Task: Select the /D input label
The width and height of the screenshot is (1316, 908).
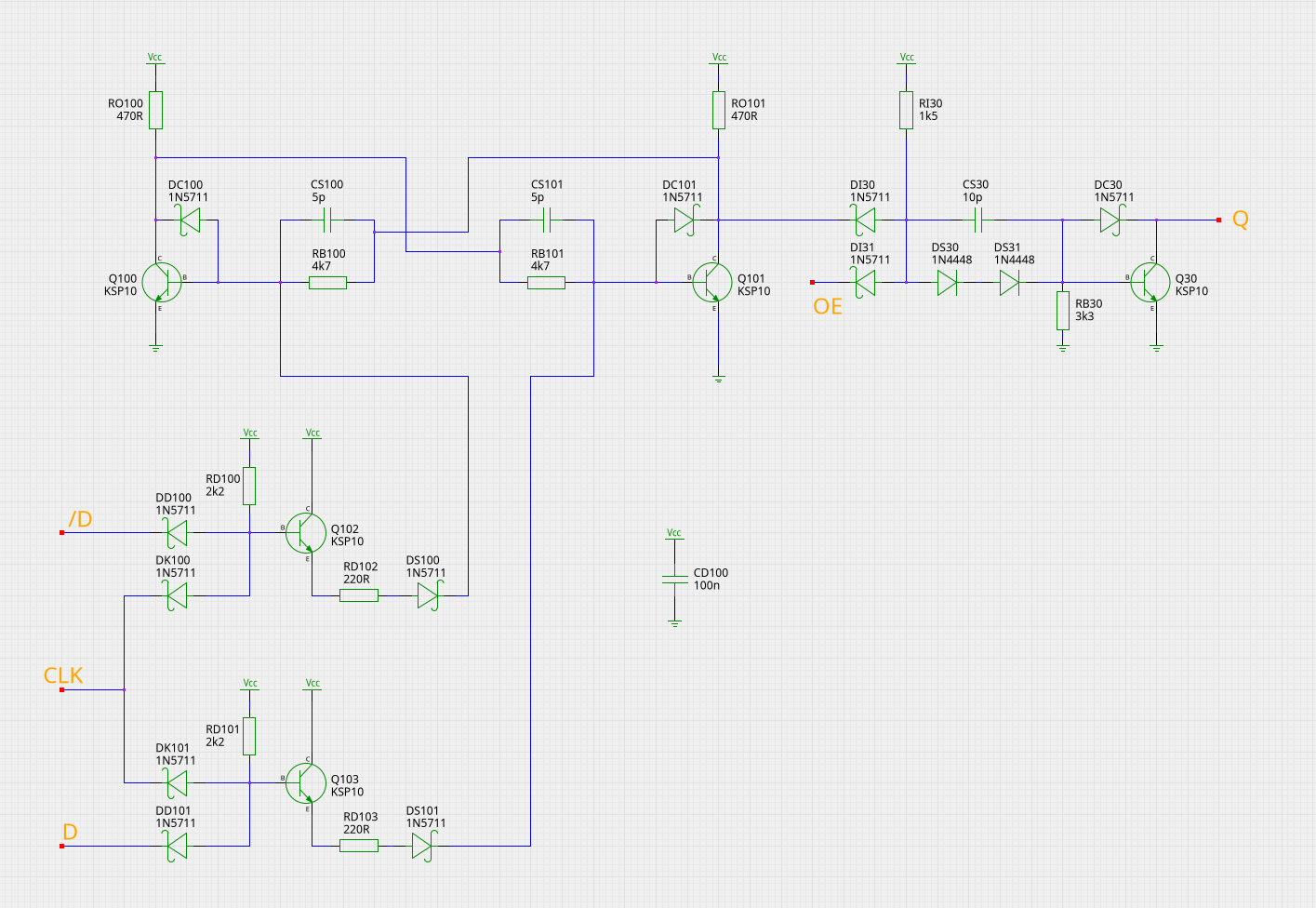Action: coord(80,519)
